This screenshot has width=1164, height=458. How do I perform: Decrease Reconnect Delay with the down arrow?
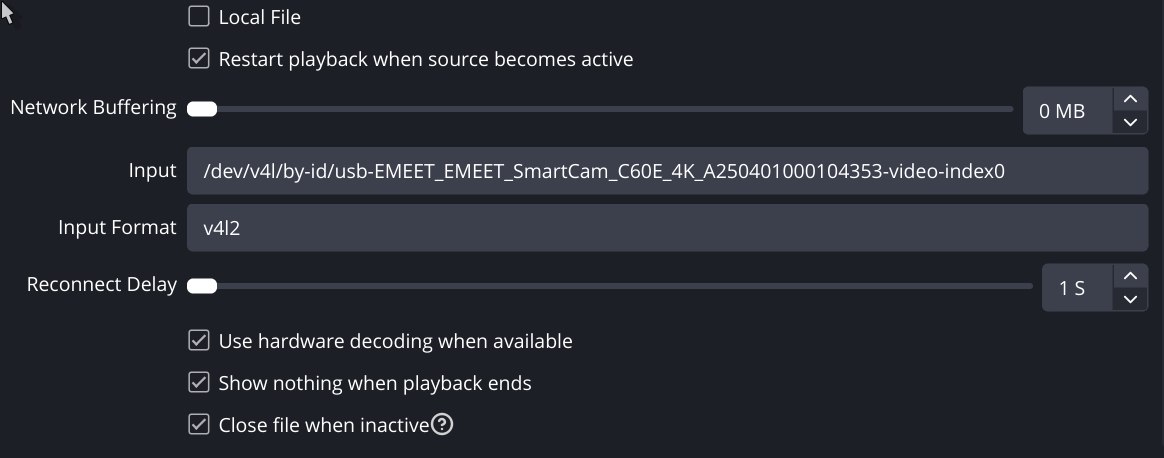click(1130, 299)
